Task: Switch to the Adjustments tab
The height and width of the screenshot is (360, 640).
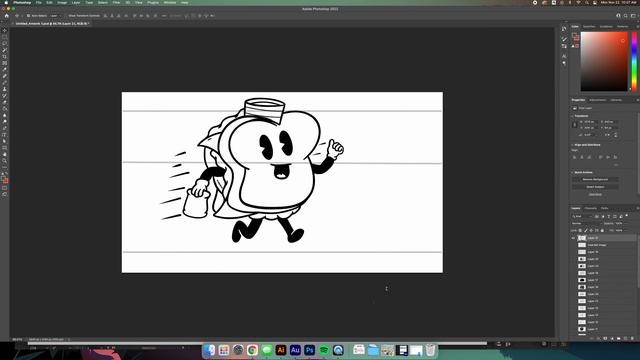Action: pos(598,100)
